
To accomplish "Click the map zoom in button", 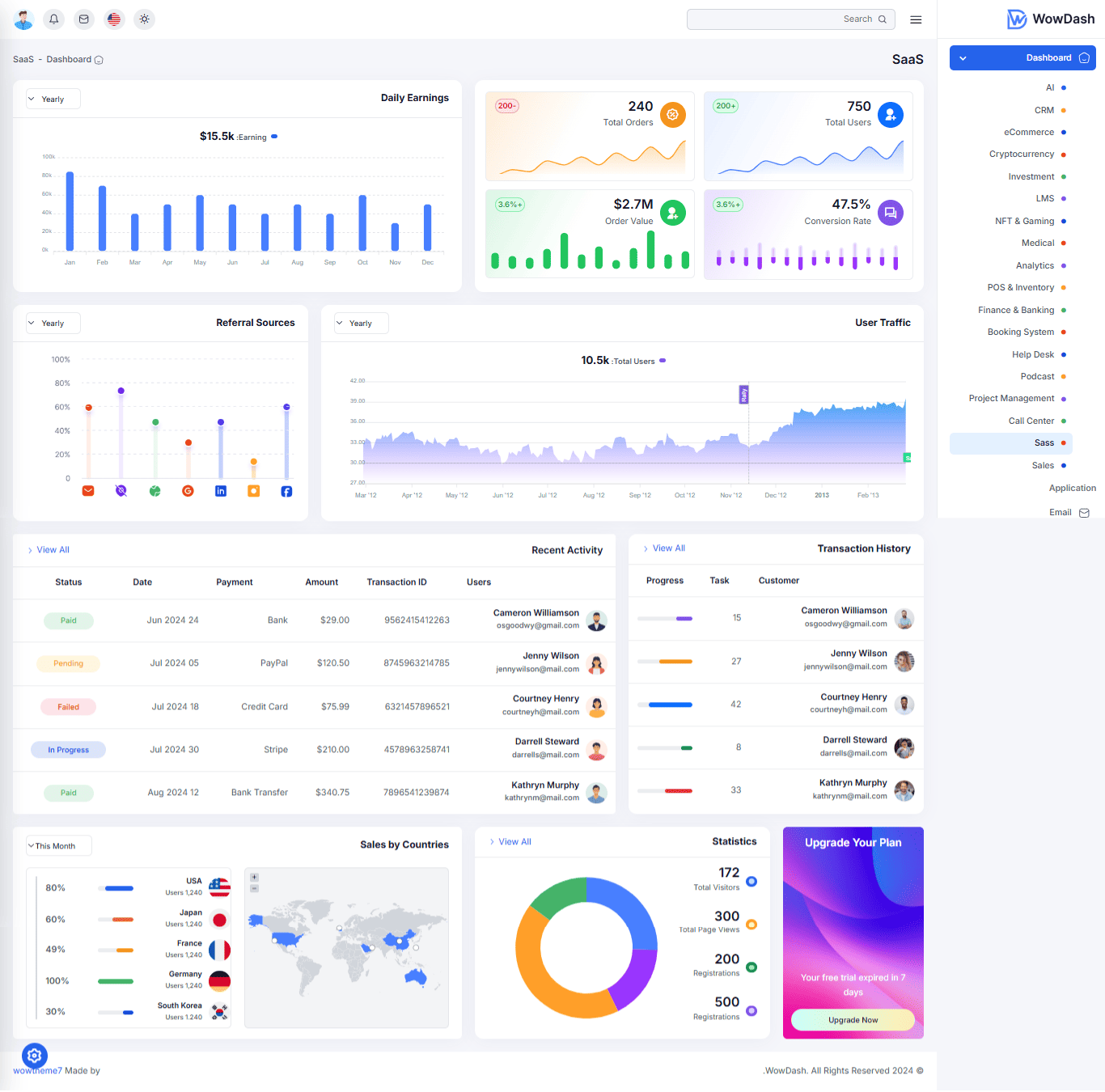I will [254, 878].
